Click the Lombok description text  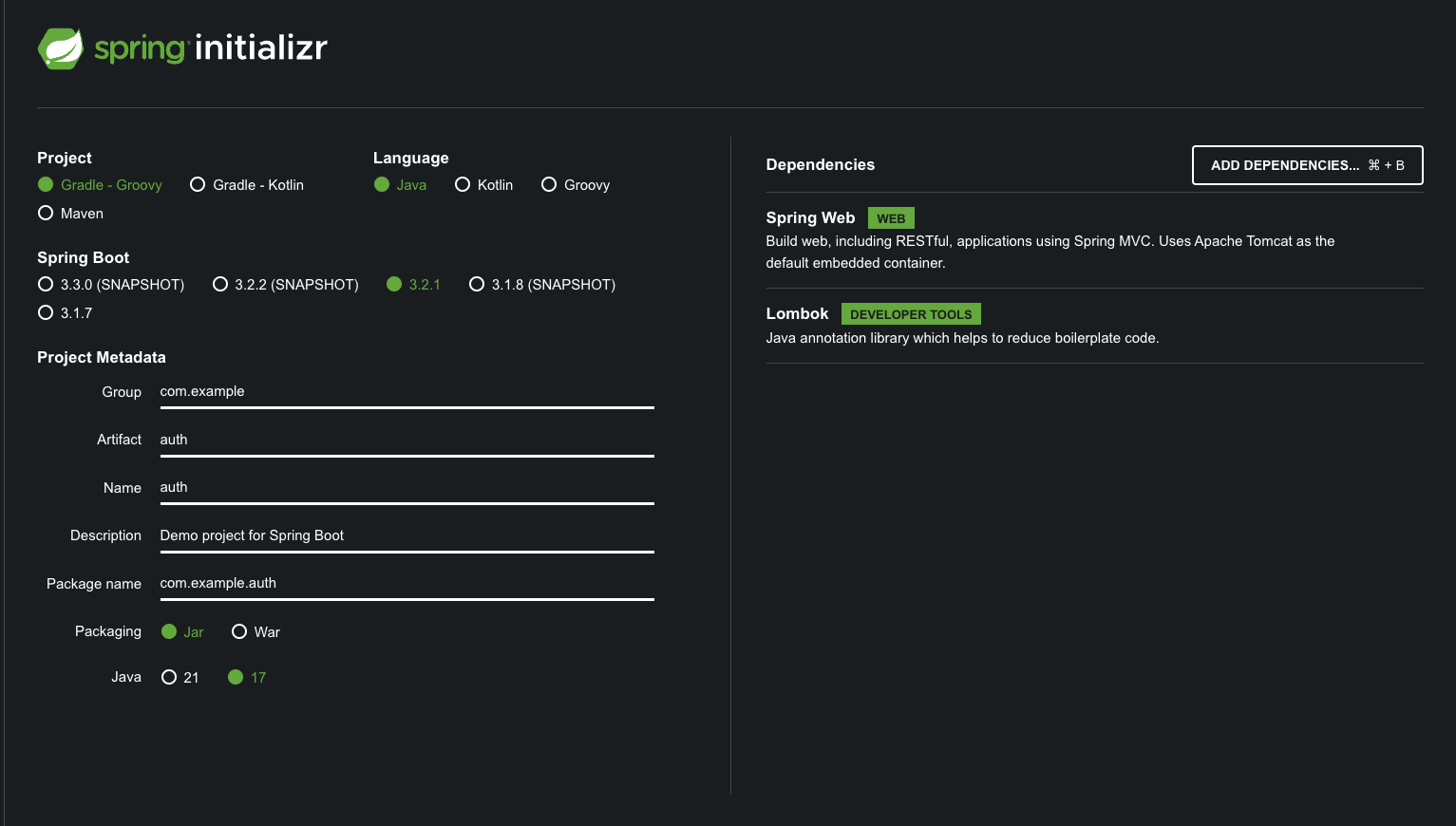tap(962, 338)
